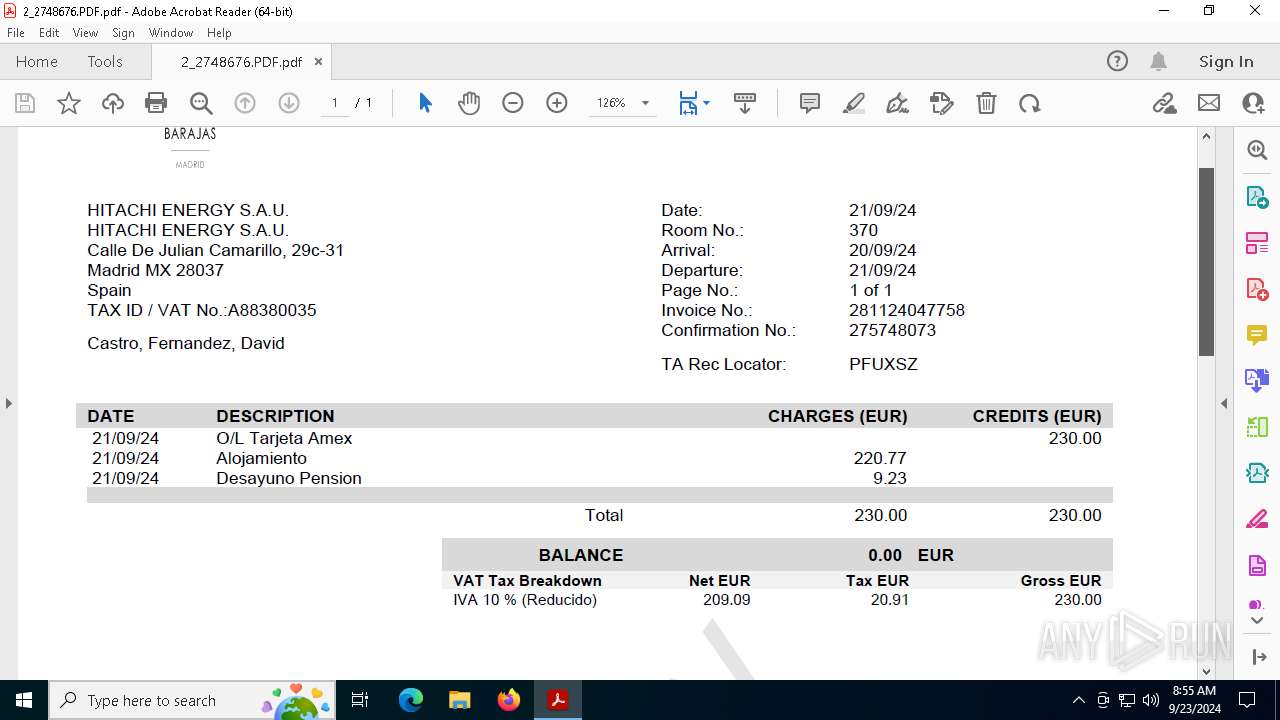The width and height of the screenshot is (1280, 720).
Task: Open the Export PDF tool in sidebar
Action: coord(1257,196)
